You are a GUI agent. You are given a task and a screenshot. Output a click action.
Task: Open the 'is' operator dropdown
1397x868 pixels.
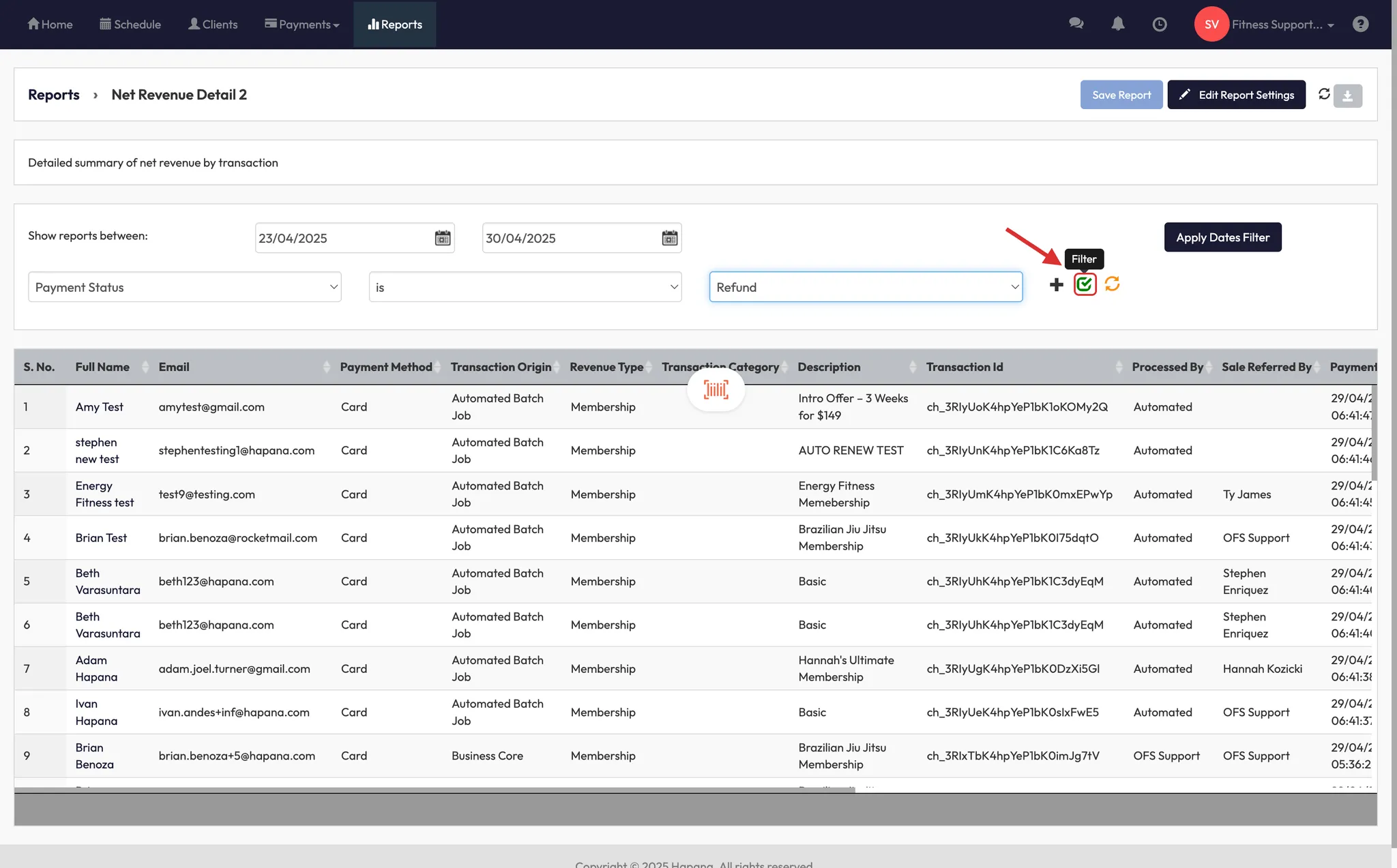coord(525,287)
